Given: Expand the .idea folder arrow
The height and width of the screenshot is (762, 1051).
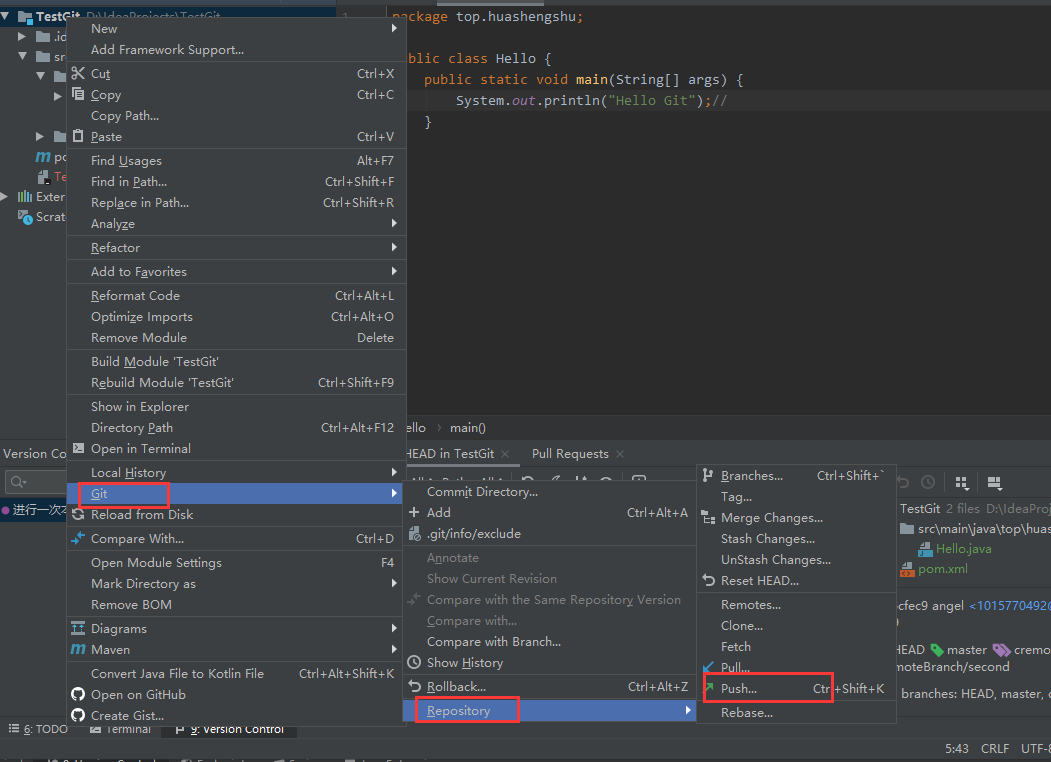Looking at the screenshot, I should (x=22, y=36).
